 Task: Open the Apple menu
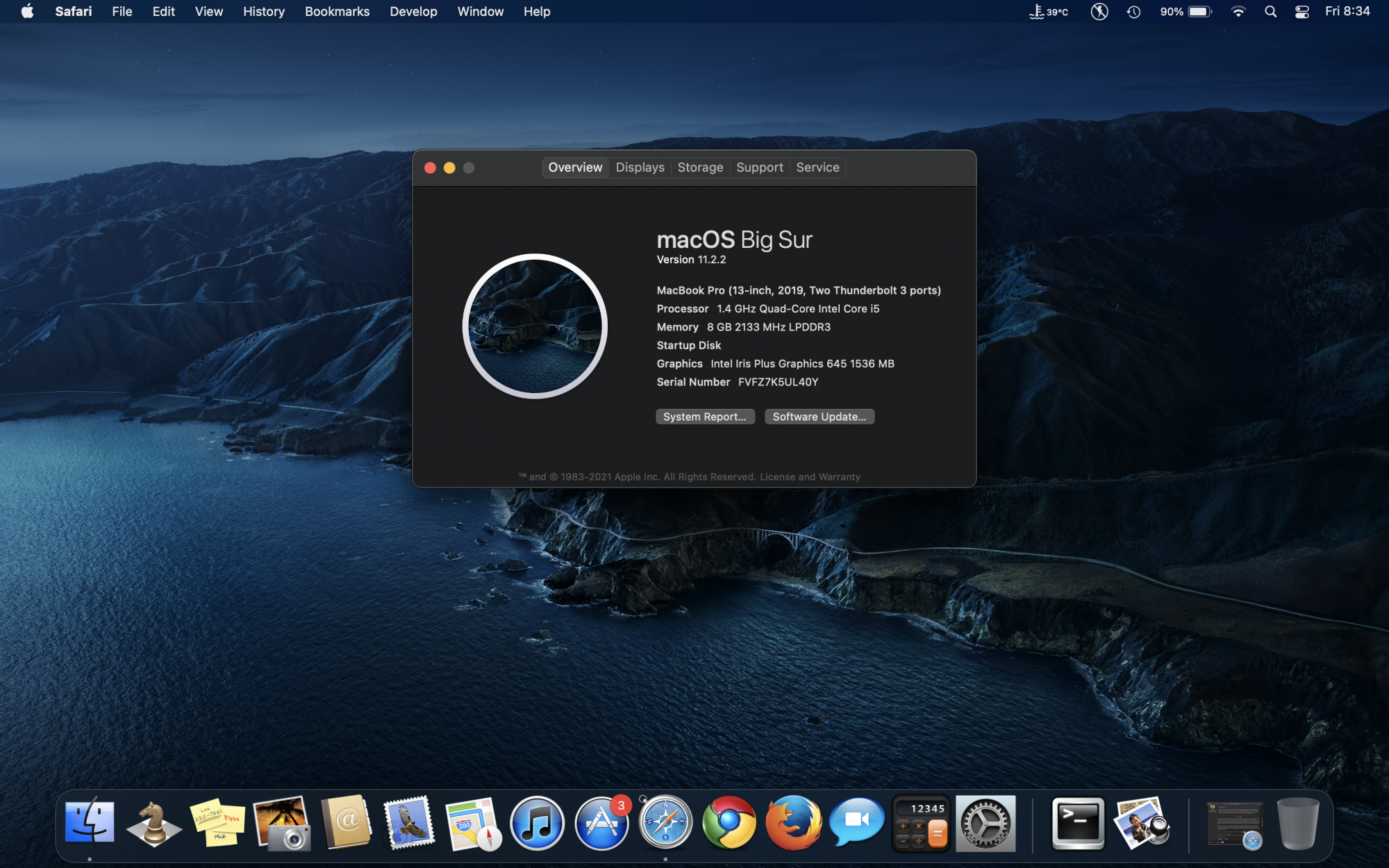[x=27, y=11]
